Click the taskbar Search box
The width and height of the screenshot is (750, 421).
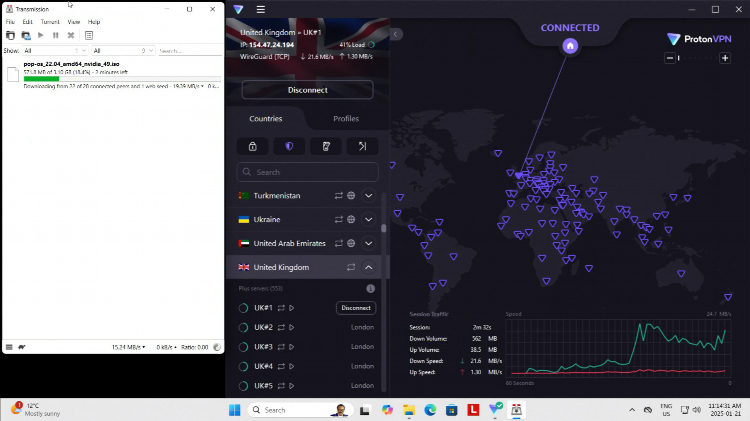coord(300,410)
